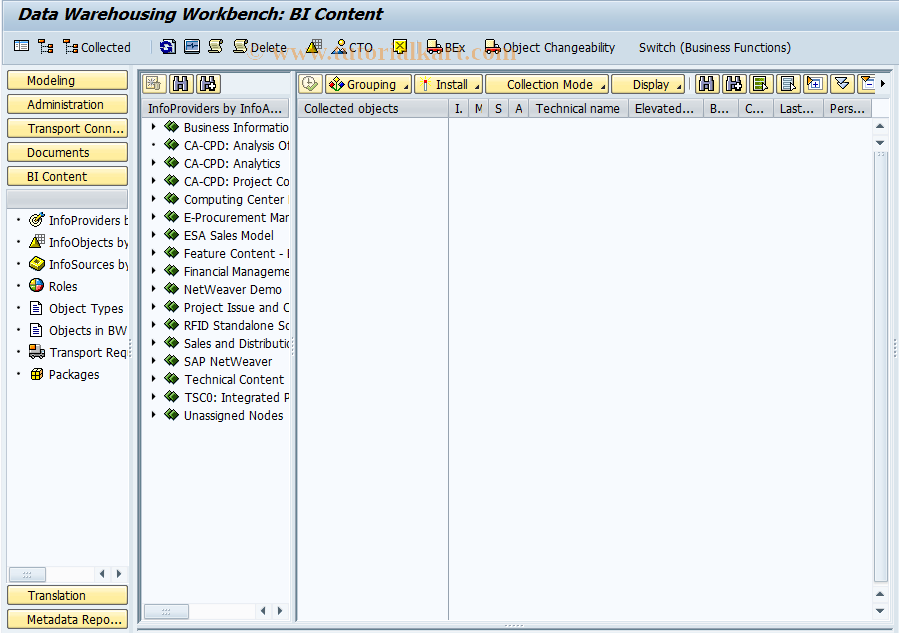
Task: Select InfoProviders by InfoAreas in left navigation
Action: pyautogui.click(x=79, y=220)
